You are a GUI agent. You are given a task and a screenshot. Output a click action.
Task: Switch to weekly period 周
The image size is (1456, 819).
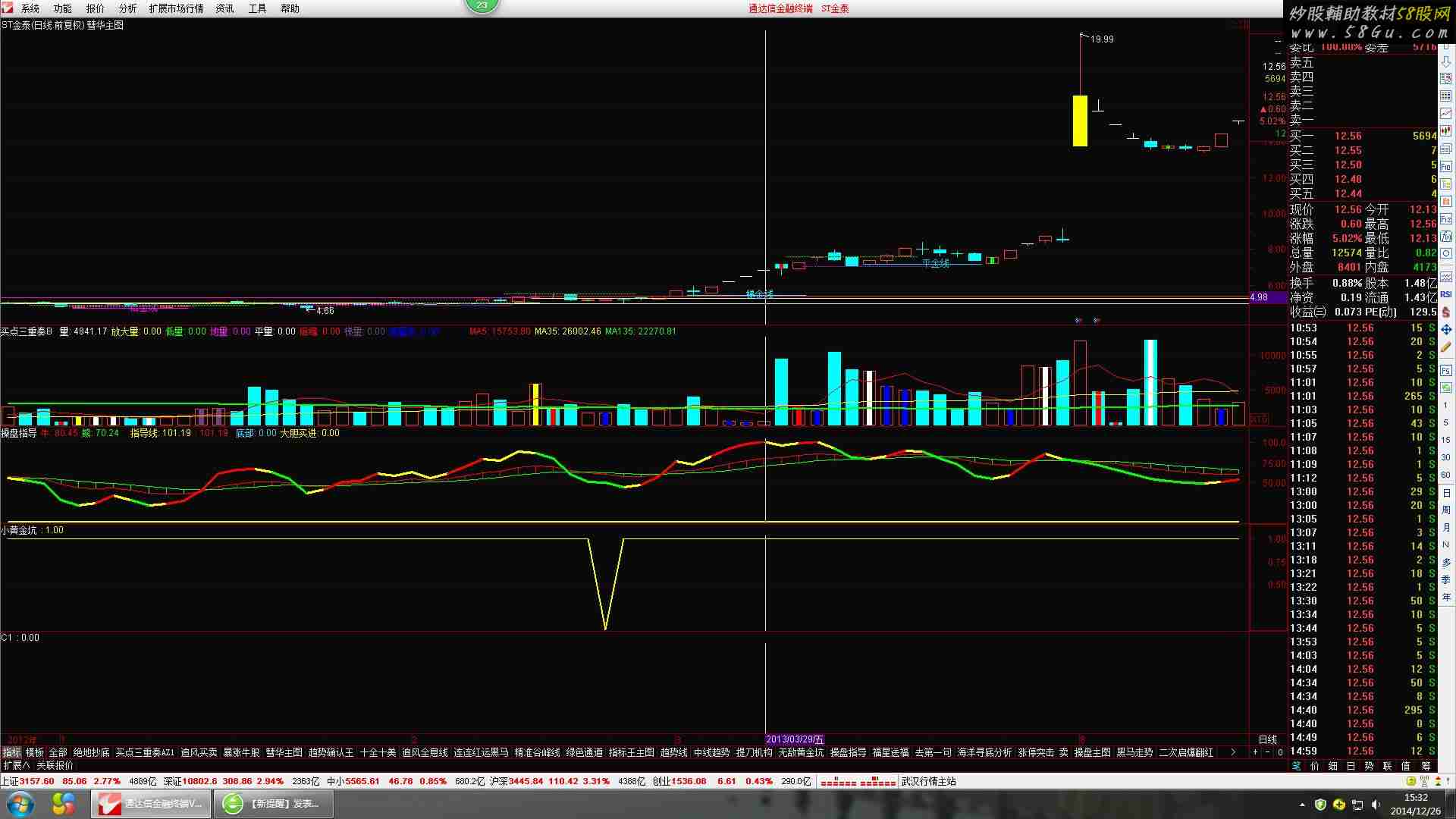[1446, 510]
